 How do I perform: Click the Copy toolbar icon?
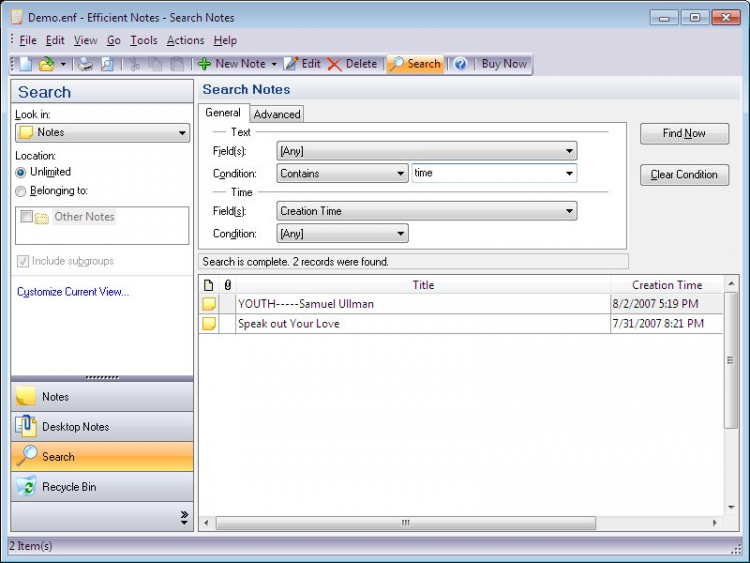tap(155, 64)
